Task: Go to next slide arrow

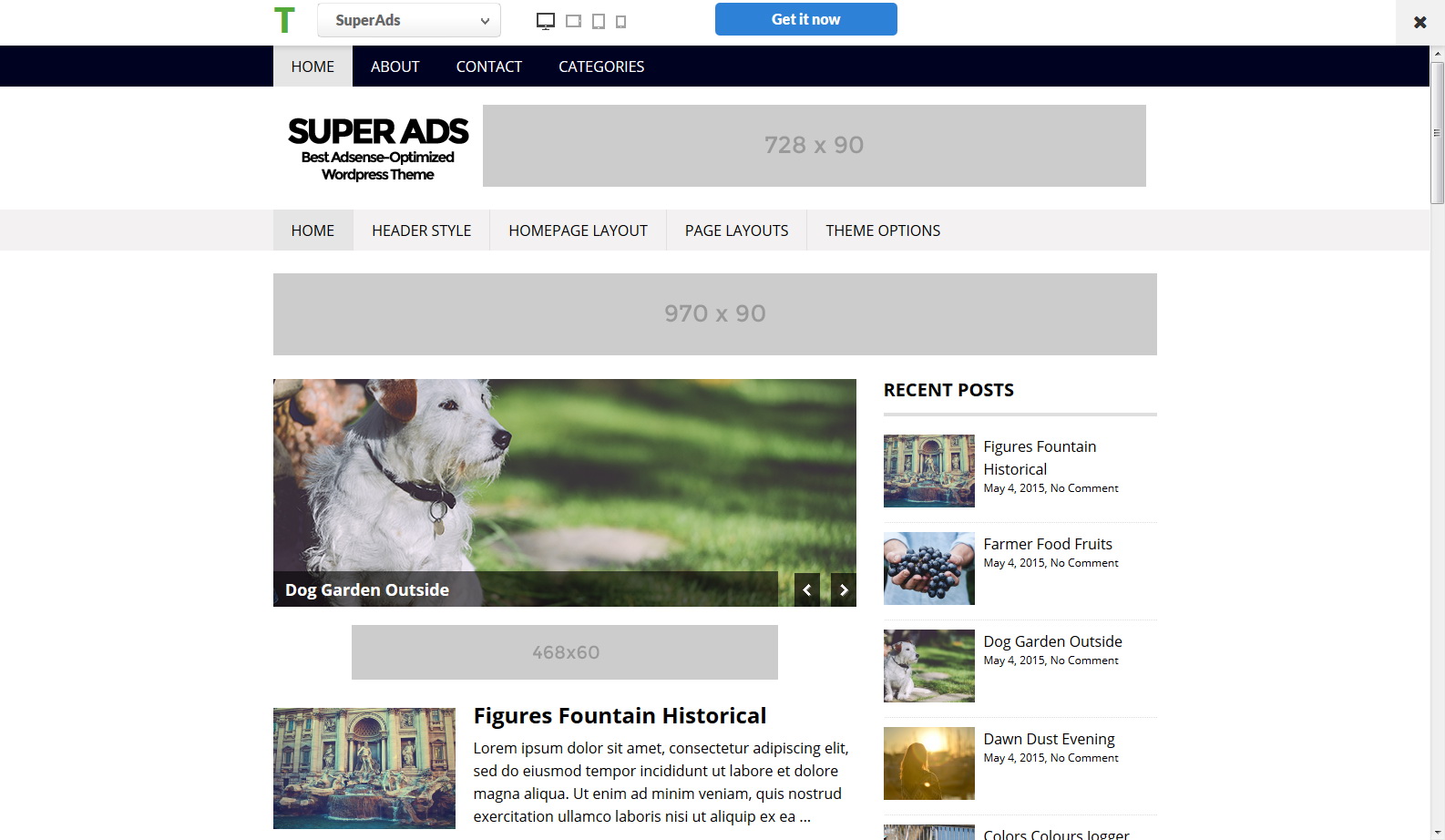Action: pyautogui.click(x=844, y=590)
